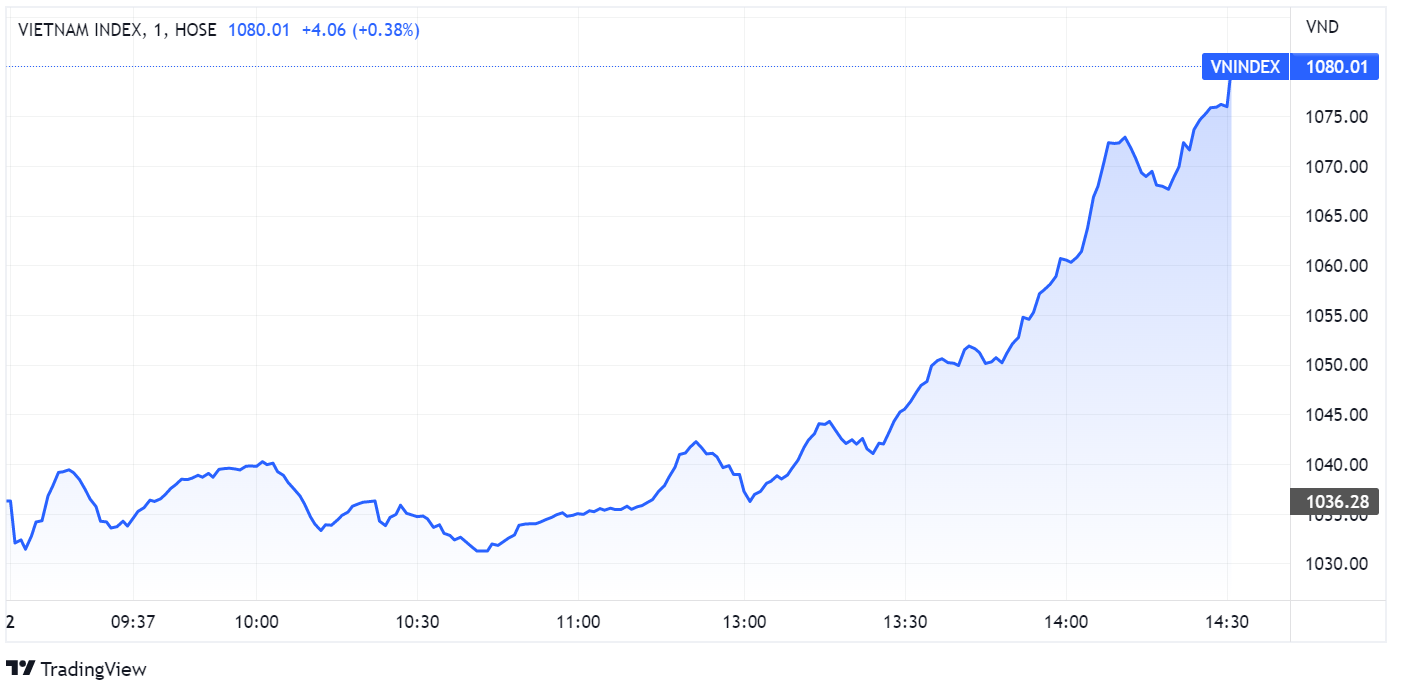Click the 1030.00 price scale label
Screen dimensions: 1401x695
[1335, 564]
